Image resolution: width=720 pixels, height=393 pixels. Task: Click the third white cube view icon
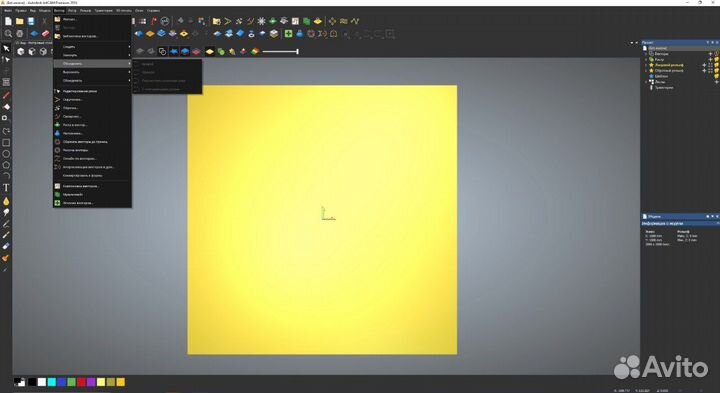pyautogui.click(x=43, y=51)
